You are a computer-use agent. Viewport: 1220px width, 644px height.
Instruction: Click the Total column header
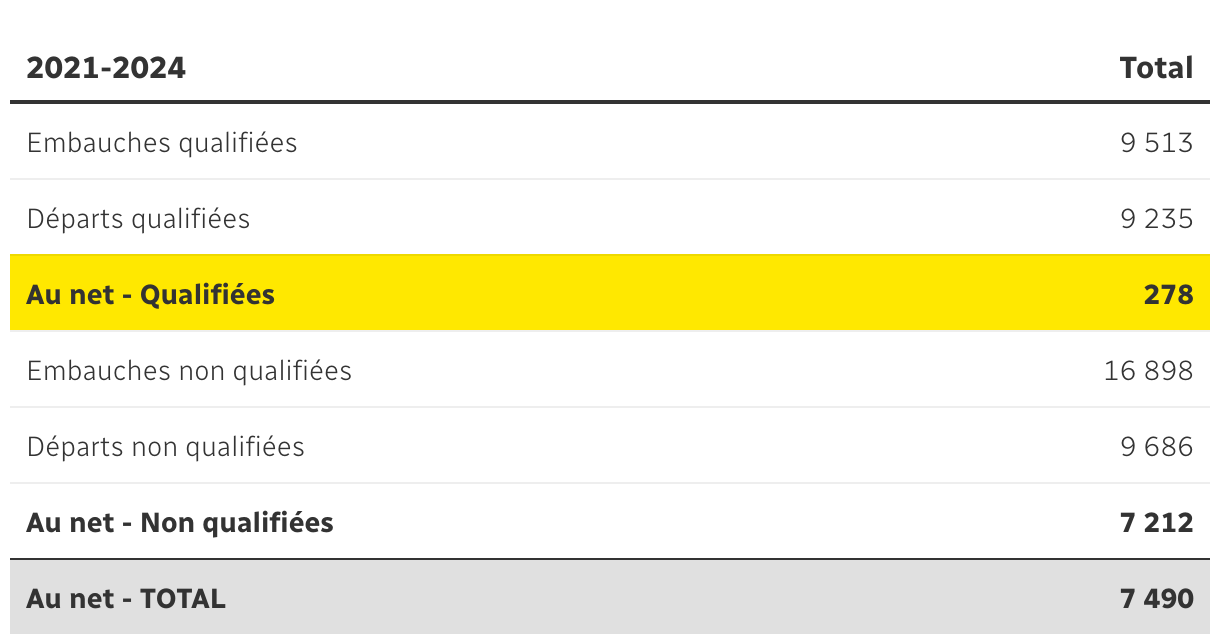pyautogui.click(x=1156, y=68)
